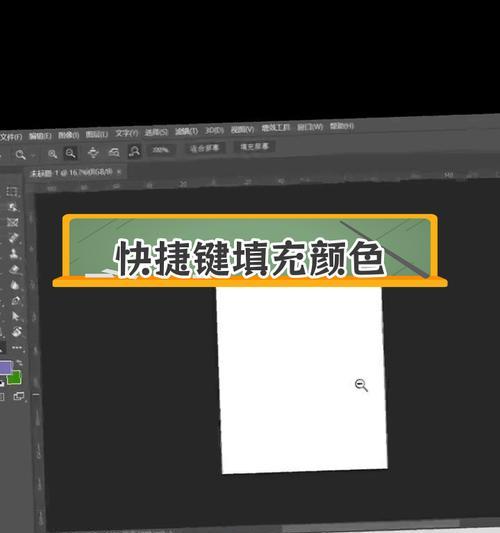The height and width of the screenshot is (533, 500).
Task: Open the 窗口(W) menu
Action: click(310, 127)
